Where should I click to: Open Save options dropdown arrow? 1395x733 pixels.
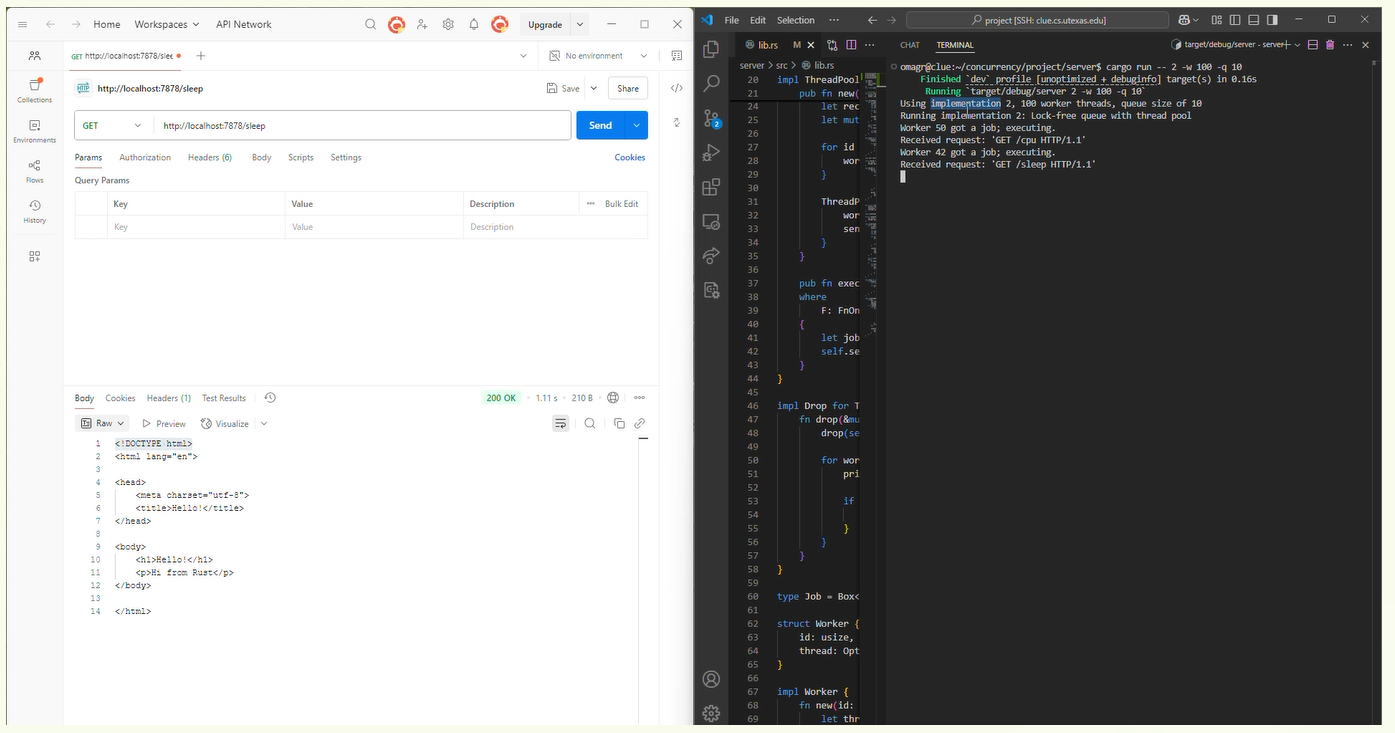coord(594,88)
